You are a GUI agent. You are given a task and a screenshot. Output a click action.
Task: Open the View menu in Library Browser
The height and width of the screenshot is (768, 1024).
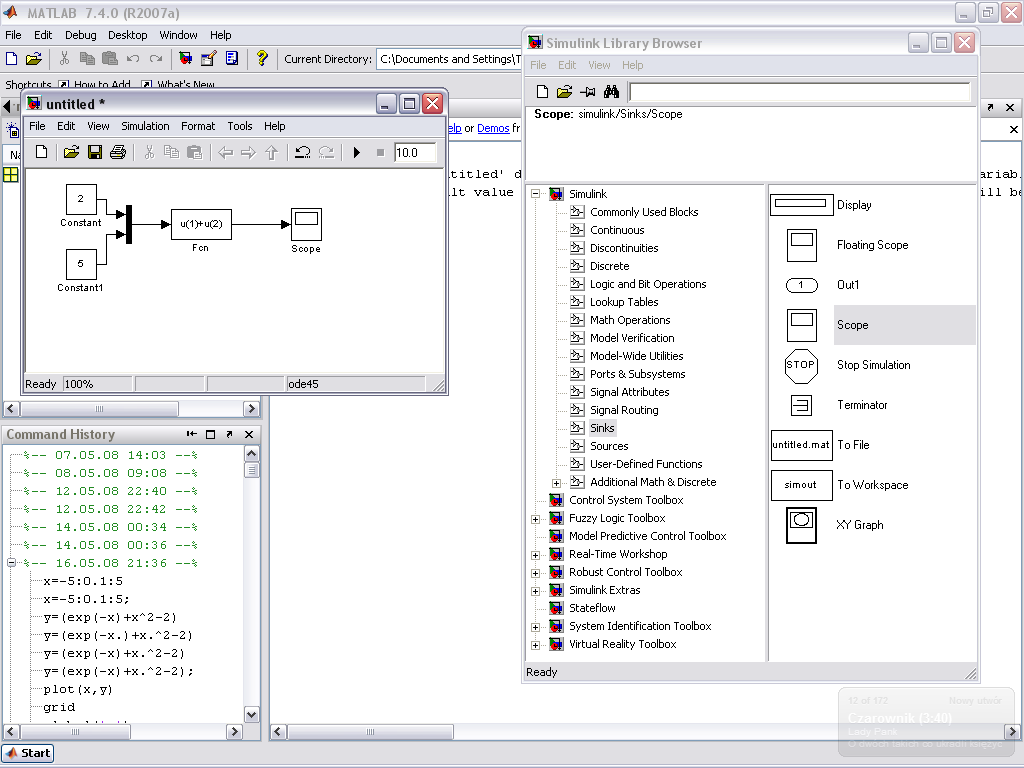tap(599, 65)
